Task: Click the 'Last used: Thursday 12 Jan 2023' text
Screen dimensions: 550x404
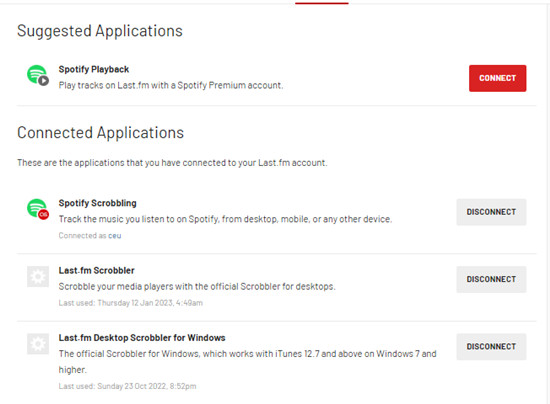Action: tap(130, 303)
